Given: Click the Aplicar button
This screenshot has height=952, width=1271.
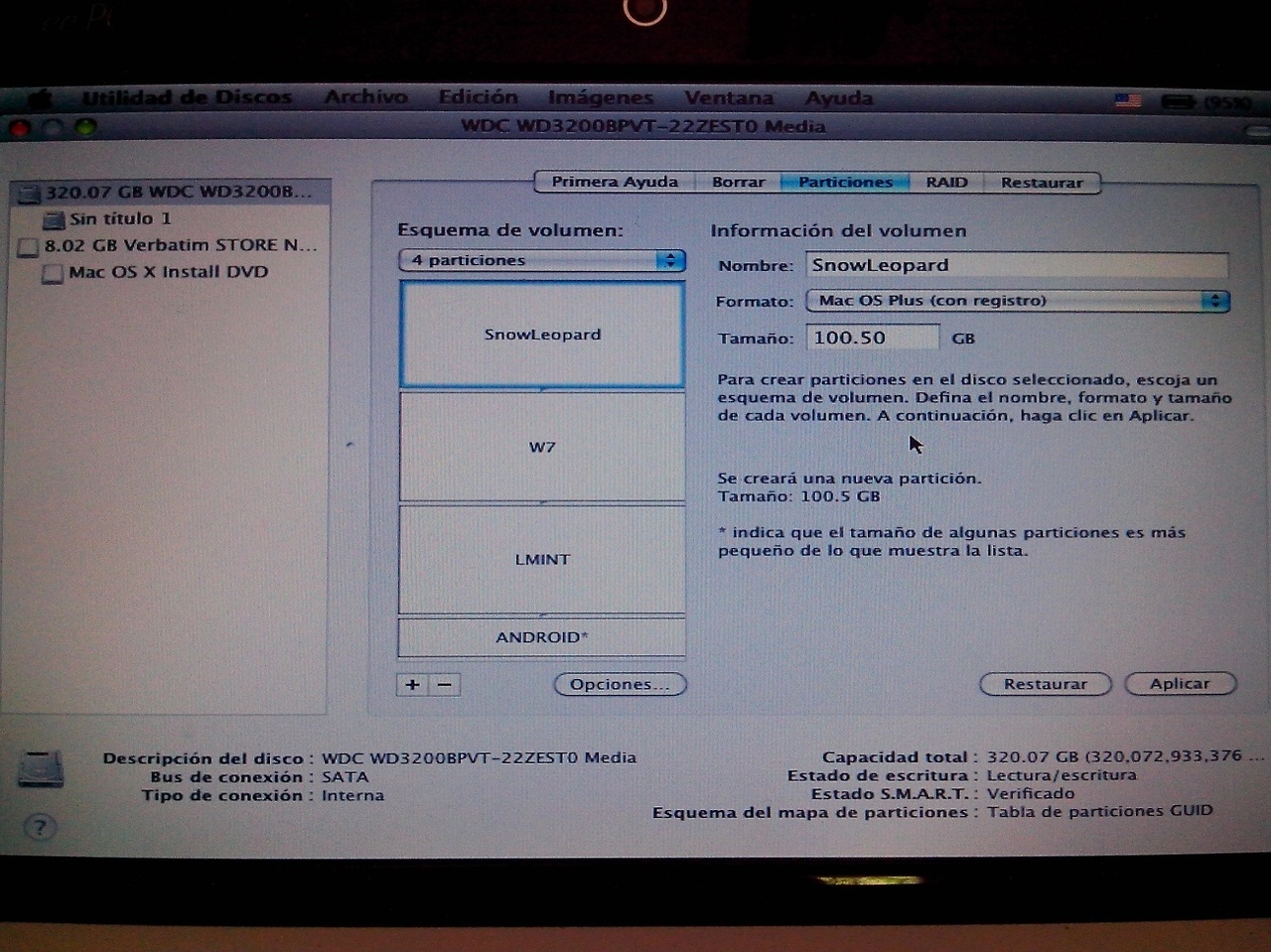Looking at the screenshot, I should point(1180,684).
